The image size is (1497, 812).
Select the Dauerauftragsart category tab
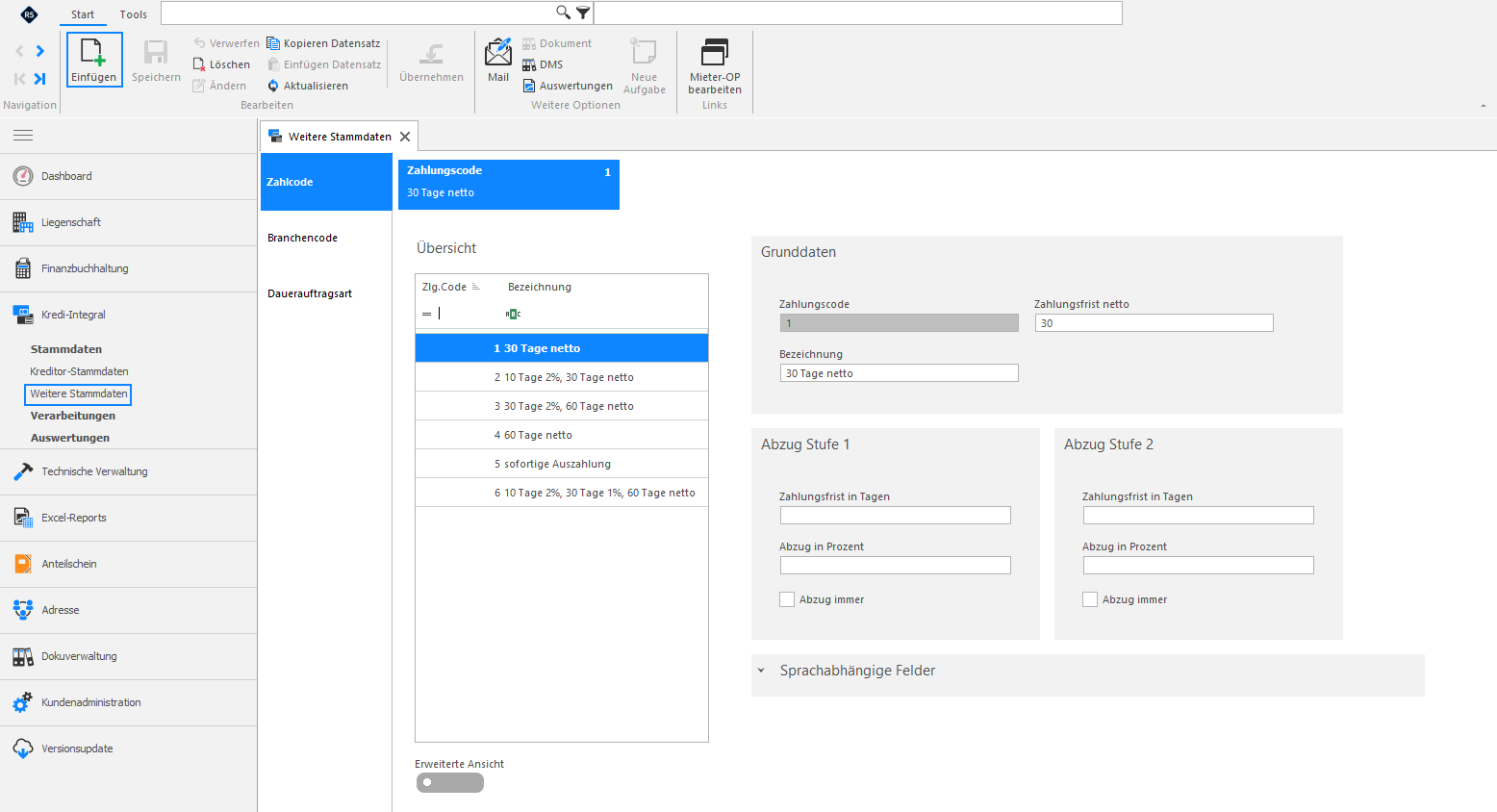click(326, 293)
